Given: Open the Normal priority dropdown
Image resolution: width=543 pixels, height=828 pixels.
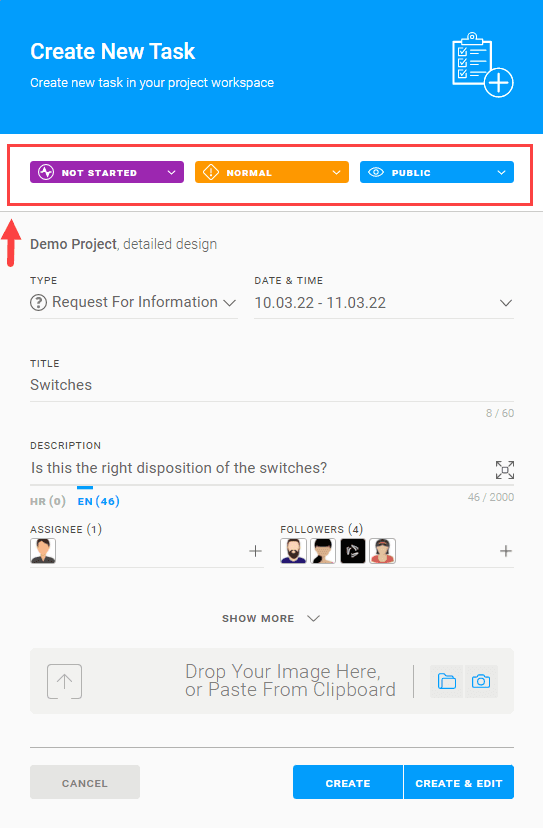Looking at the screenshot, I should 272,172.
